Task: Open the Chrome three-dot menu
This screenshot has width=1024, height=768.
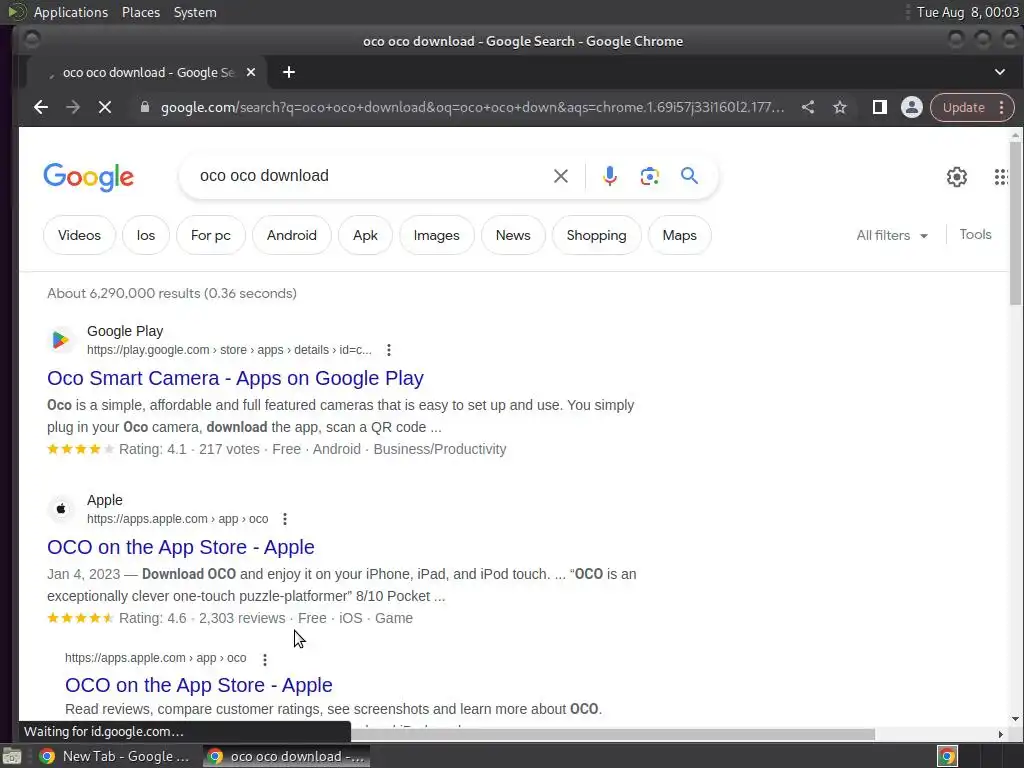Action: coord(1002,107)
